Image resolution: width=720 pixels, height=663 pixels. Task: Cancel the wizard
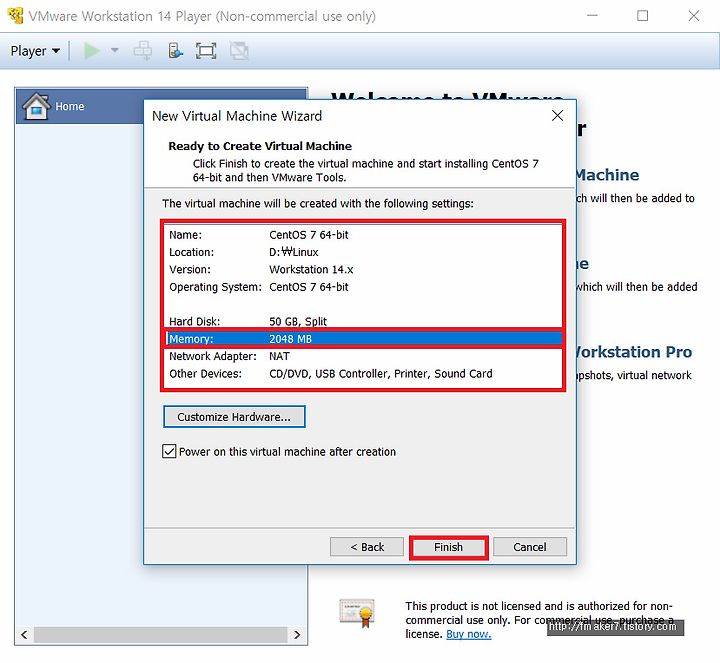pos(529,547)
